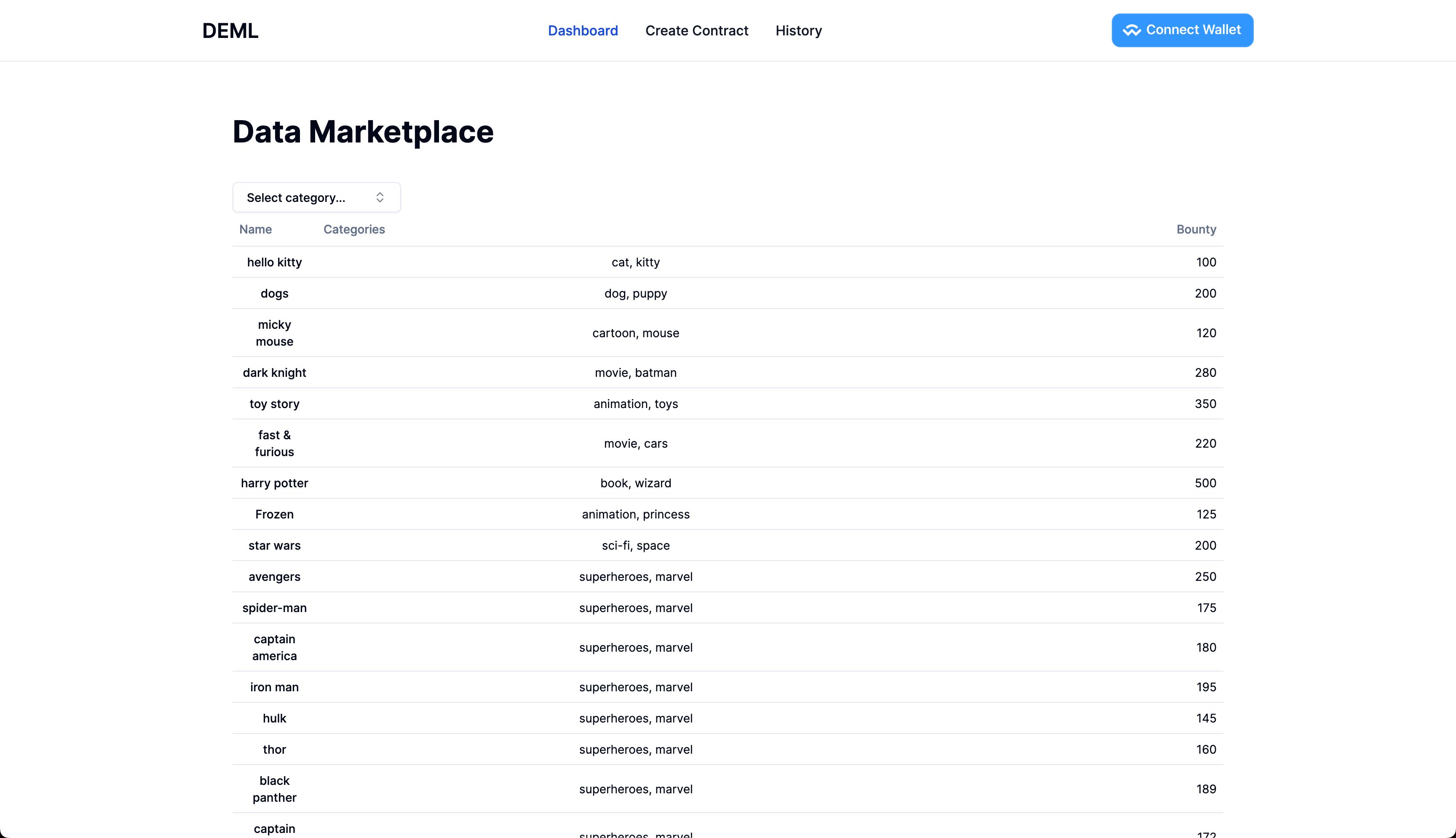
Task: Select the thor bounty 160
Action: coord(1206,749)
